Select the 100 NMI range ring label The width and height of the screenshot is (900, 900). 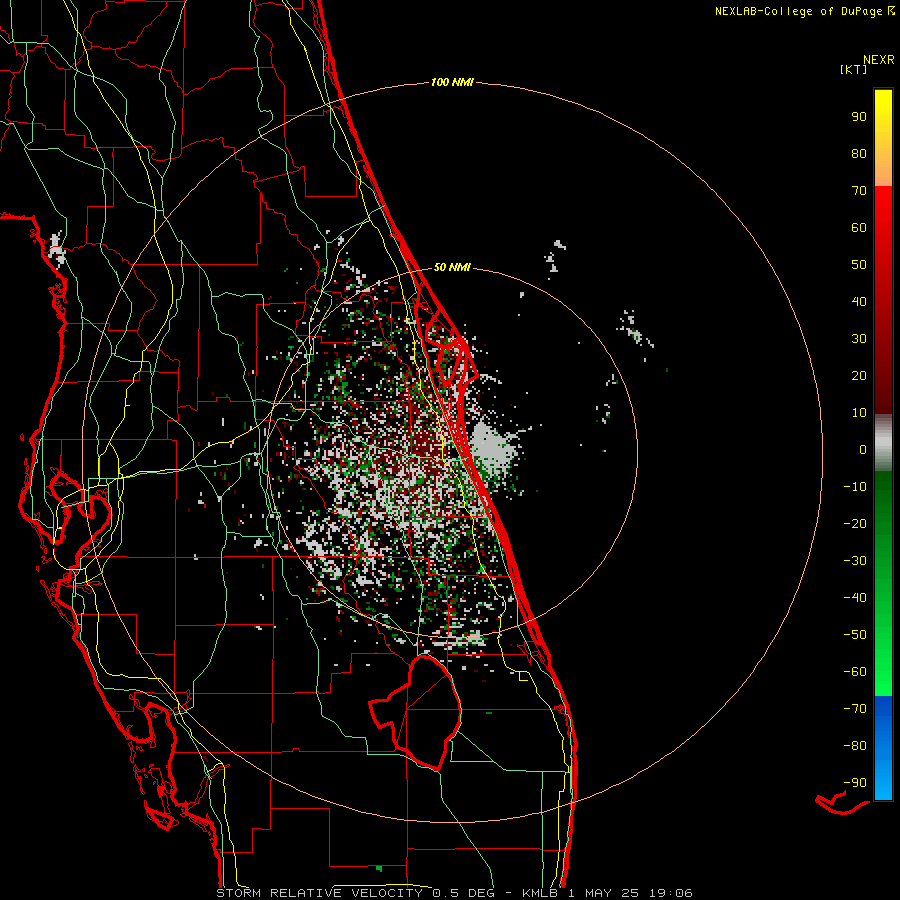pyautogui.click(x=452, y=83)
